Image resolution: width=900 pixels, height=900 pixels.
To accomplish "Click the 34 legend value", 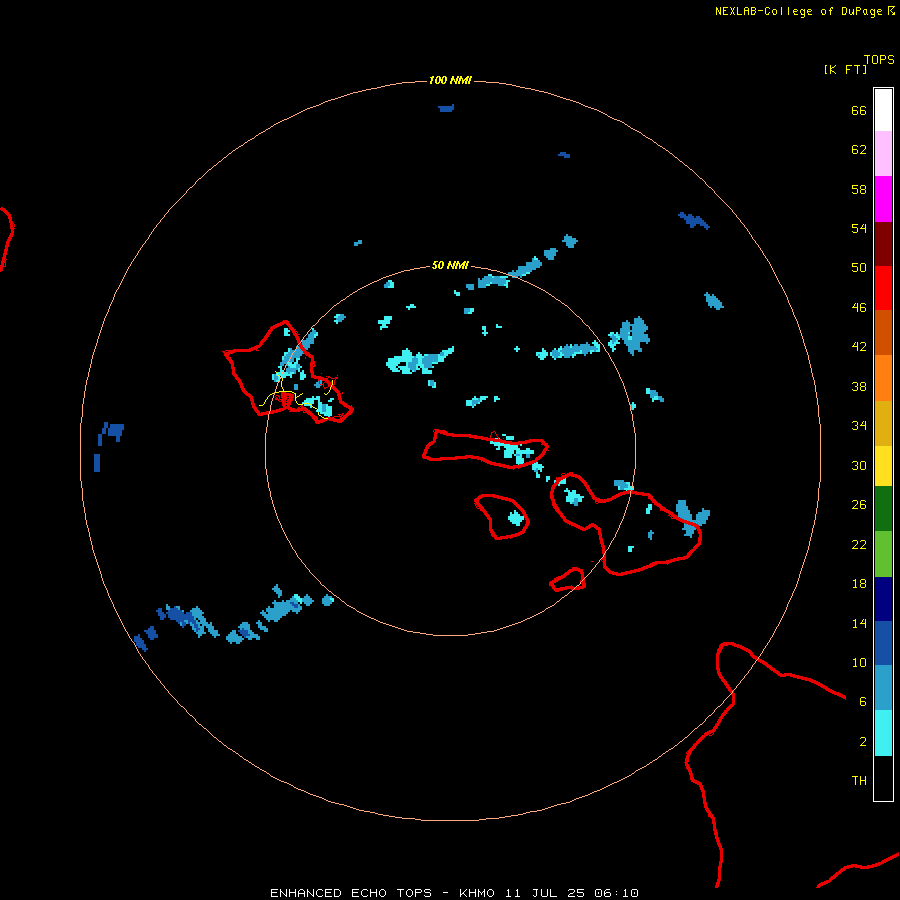I will click(x=859, y=425).
